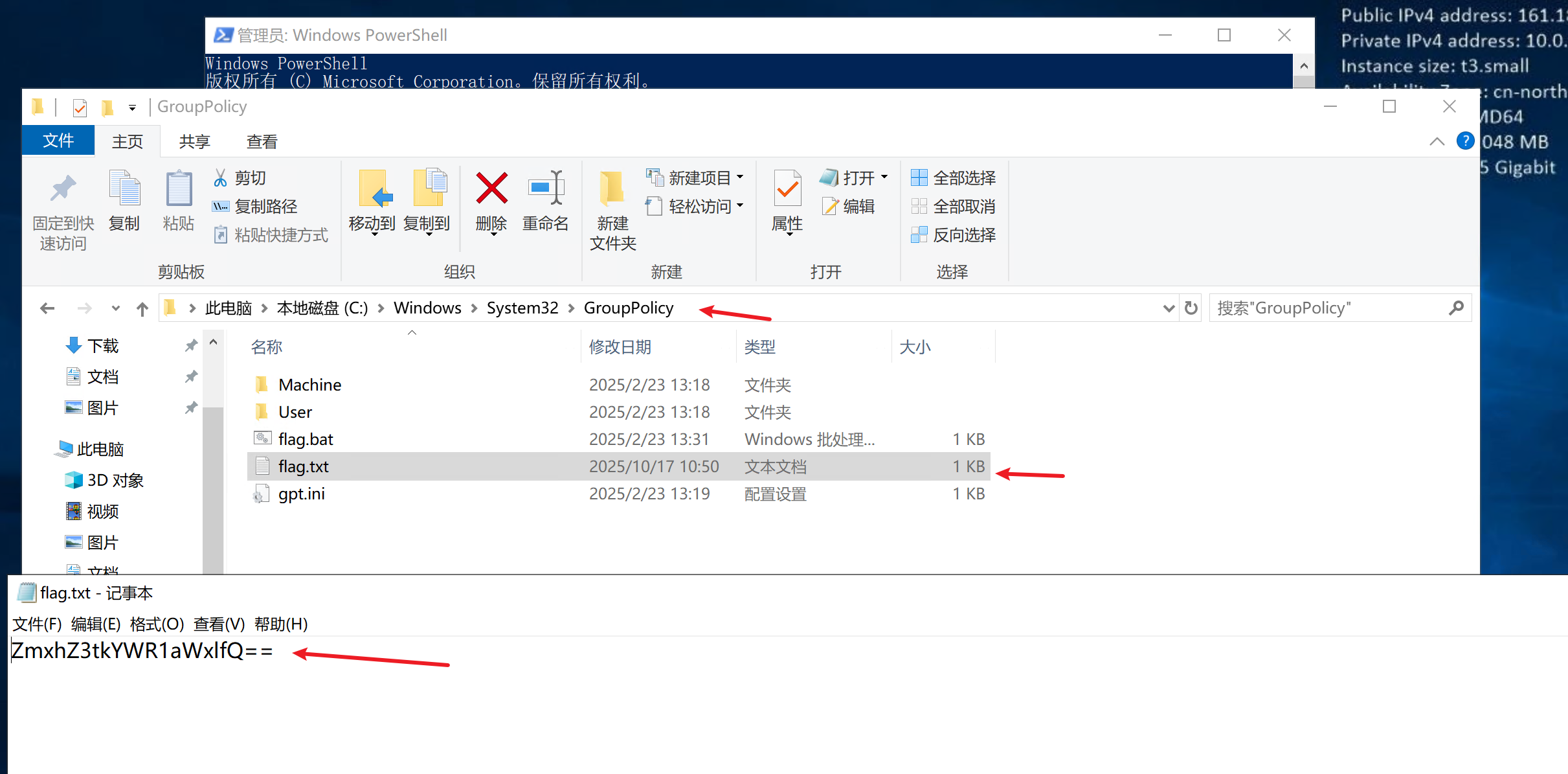Click the red Delete X icon
Image resolution: width=1568 pixels, height=774 pixels.
tap(491, 188)
